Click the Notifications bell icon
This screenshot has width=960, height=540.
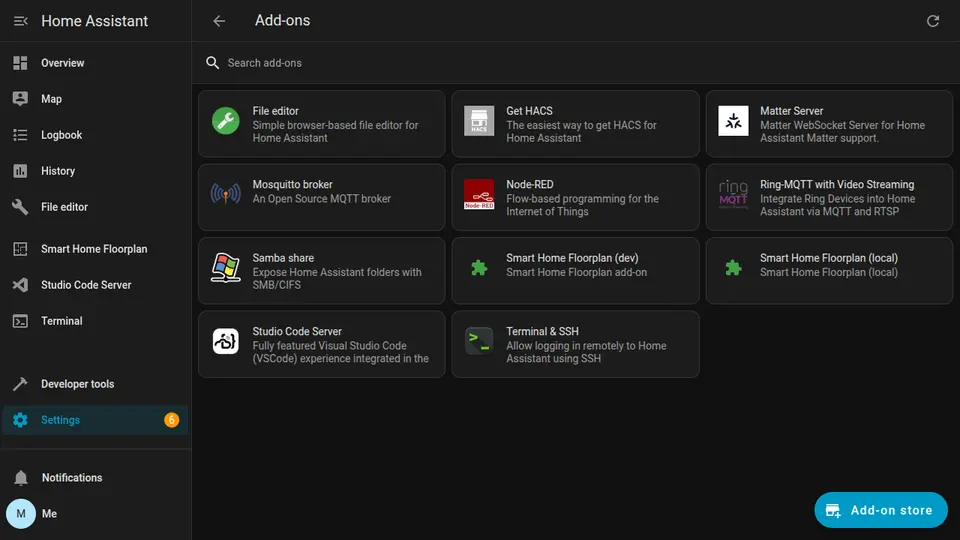tap(20, 478)
